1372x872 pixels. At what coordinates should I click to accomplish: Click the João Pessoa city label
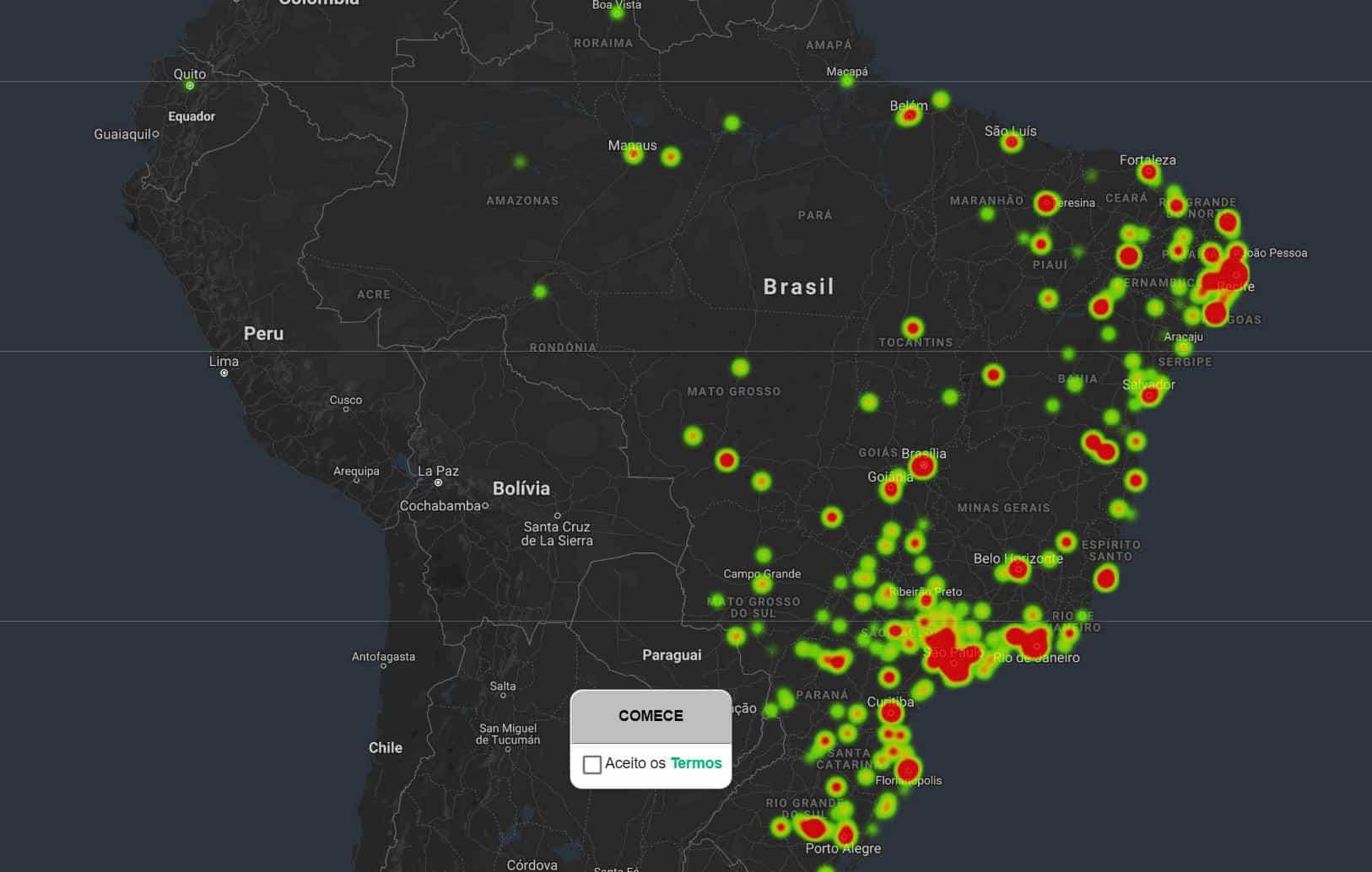1275,253
